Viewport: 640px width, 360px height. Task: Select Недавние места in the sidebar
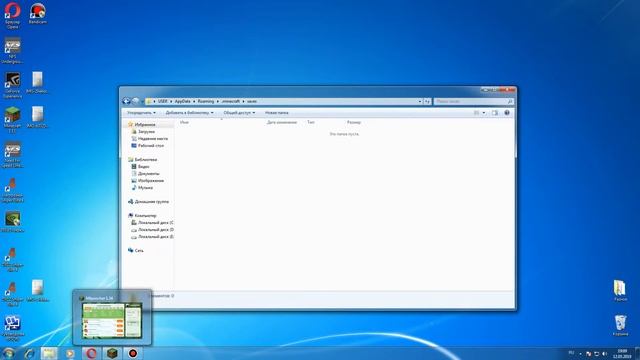[149, 138]
